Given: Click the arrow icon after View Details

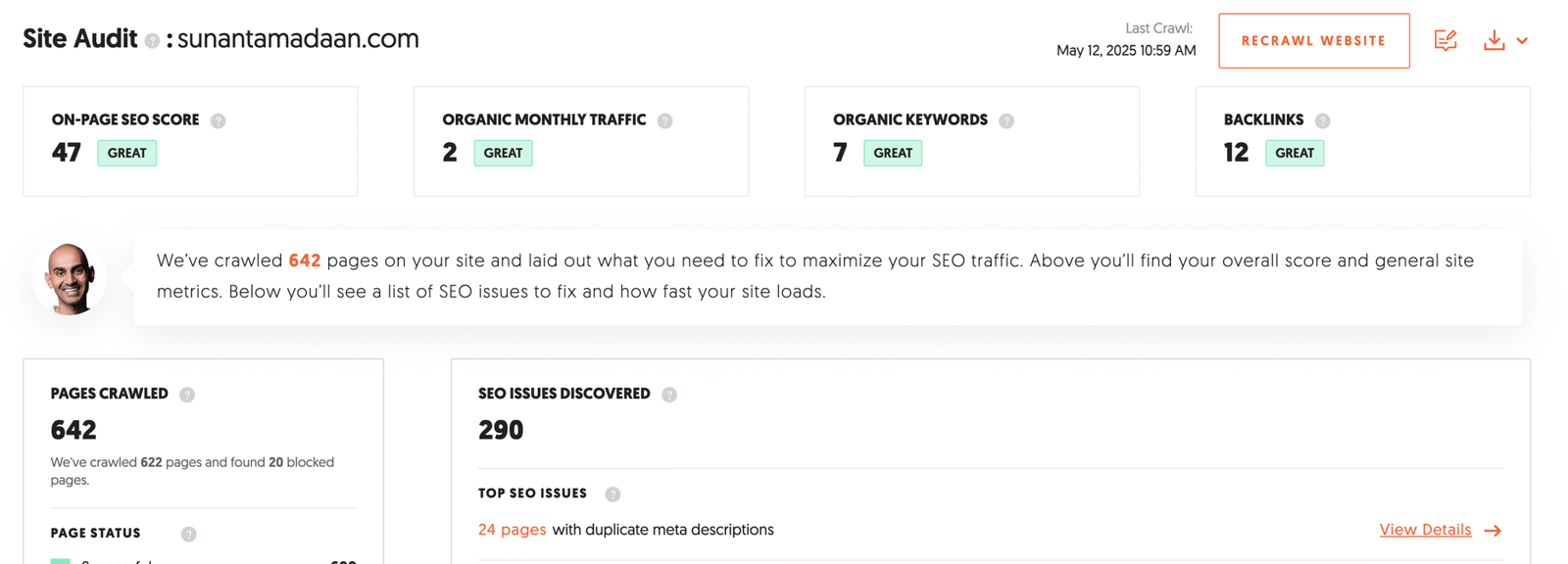Looking at the screenshot, I should coord(1493,531).
